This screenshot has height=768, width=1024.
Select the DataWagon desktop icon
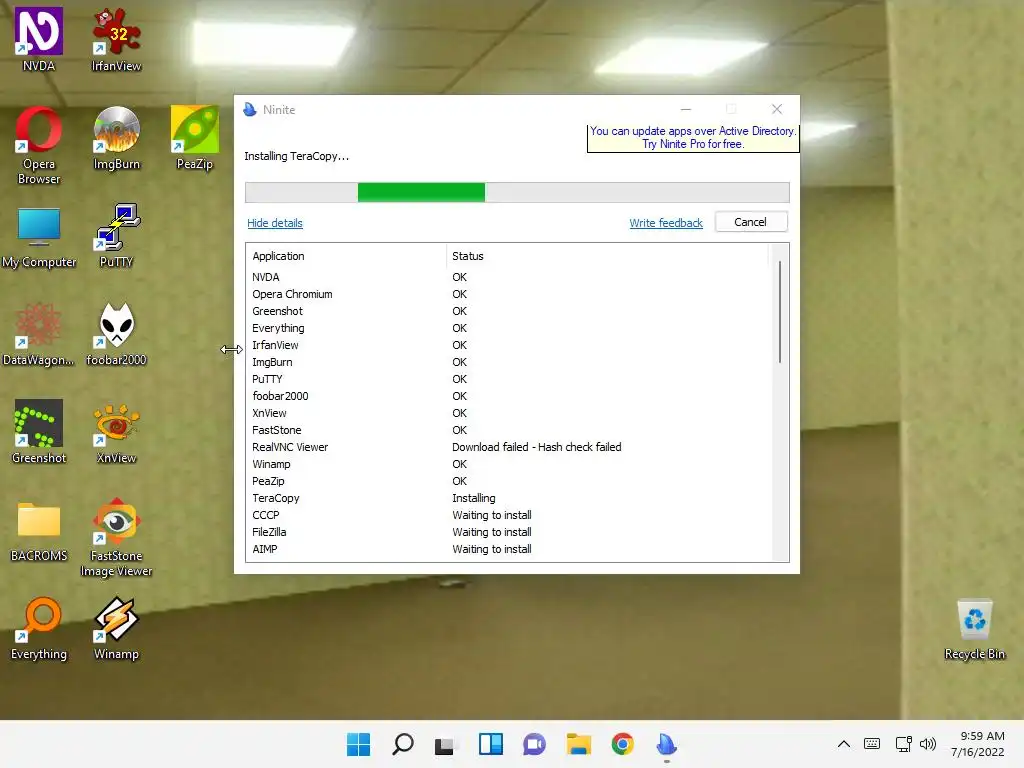39,334
